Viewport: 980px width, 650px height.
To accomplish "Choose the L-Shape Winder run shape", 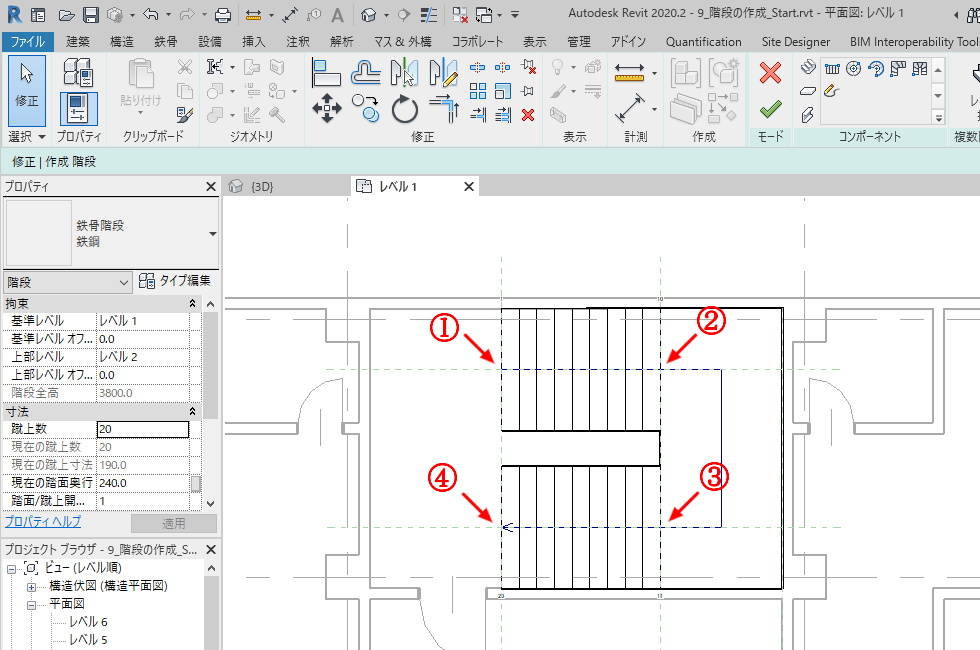I will click(898, 69).
